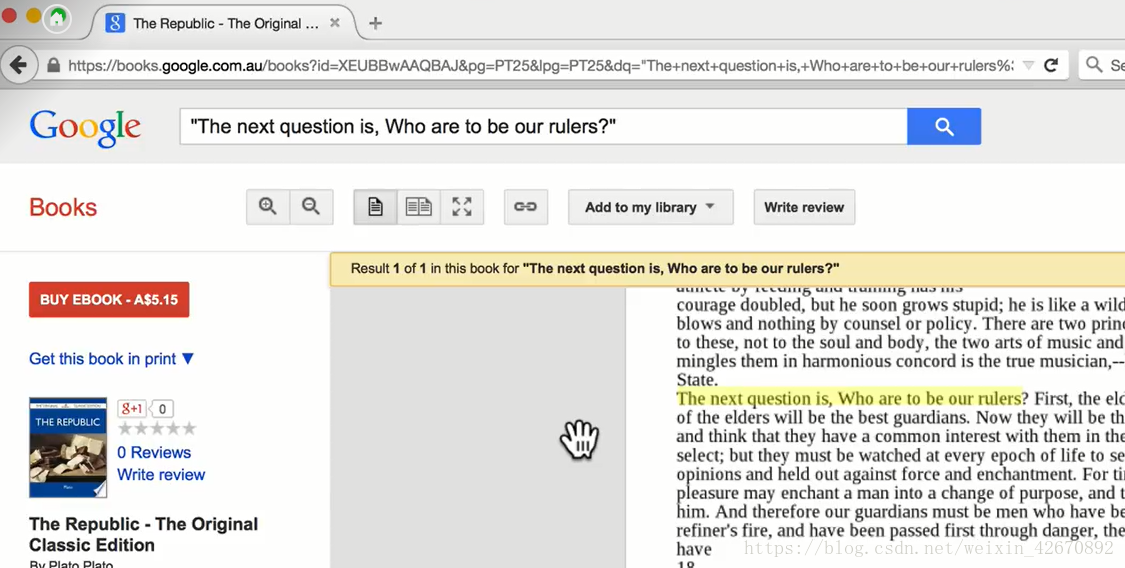
Task: Zoom in using the magnifier plus icon
Action: 268,207
